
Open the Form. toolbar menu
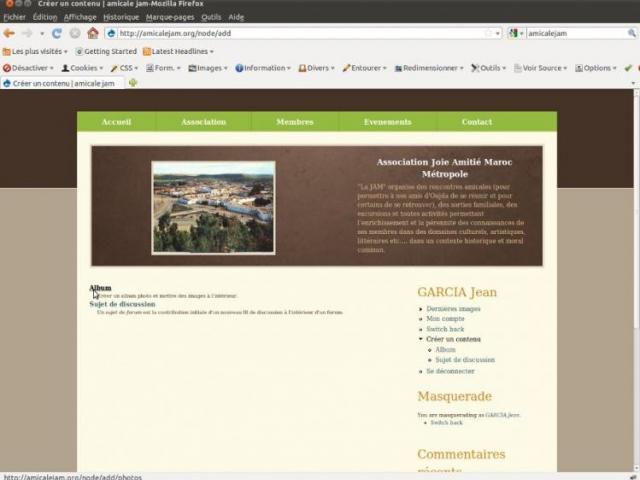point(163,68)
